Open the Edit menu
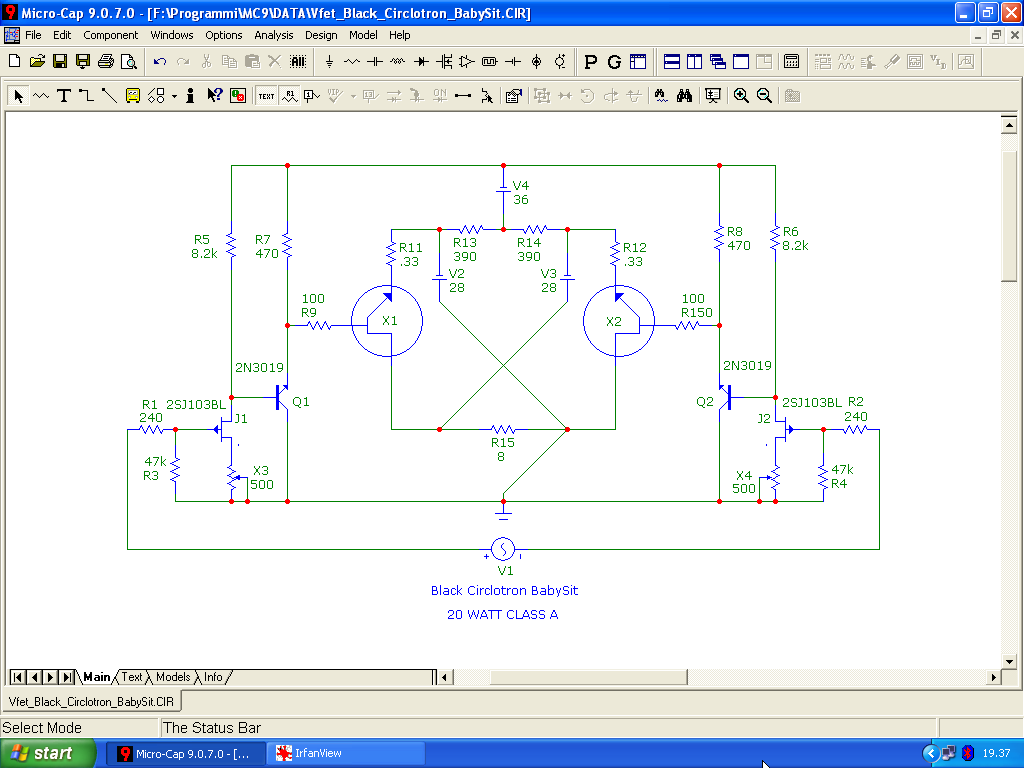 coord(62,35)
